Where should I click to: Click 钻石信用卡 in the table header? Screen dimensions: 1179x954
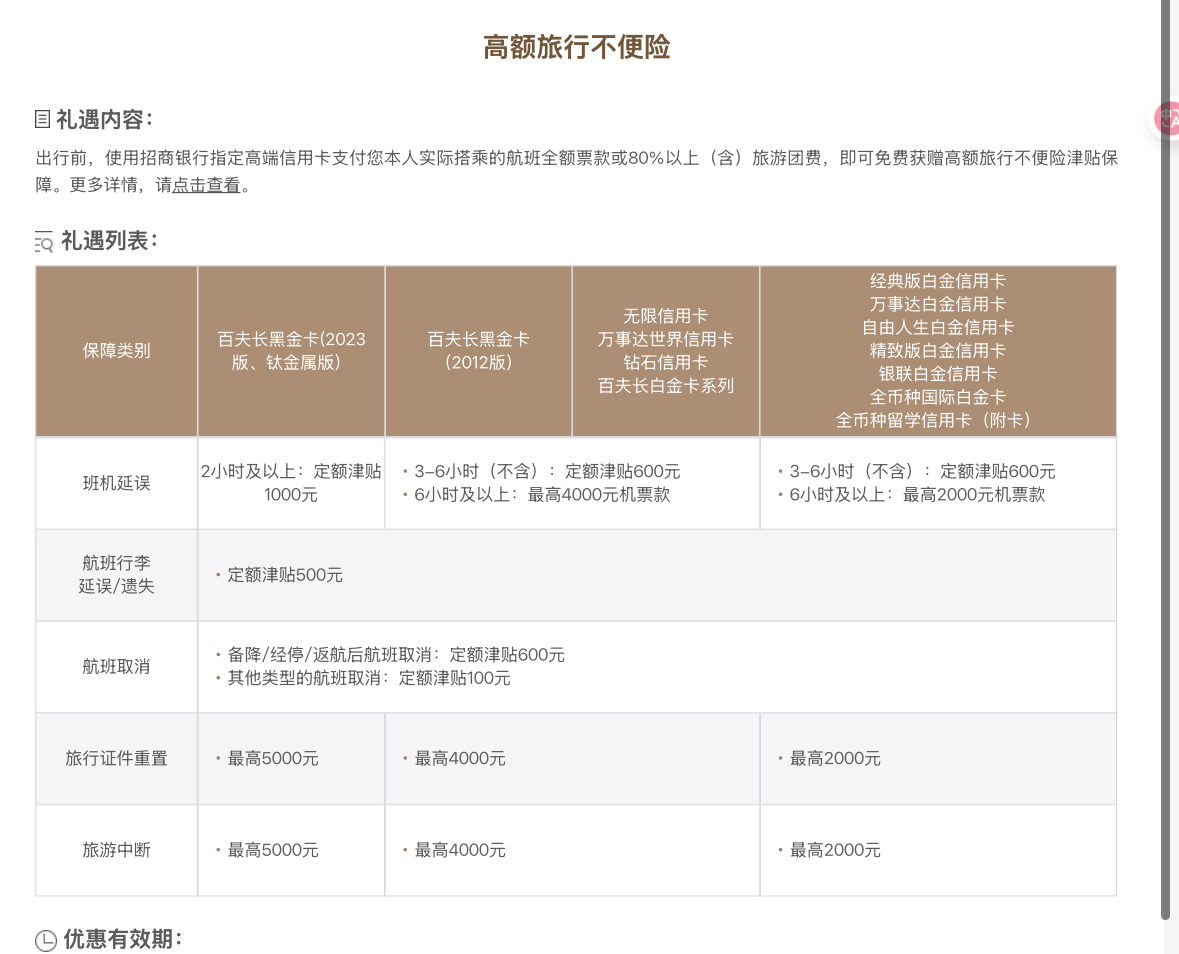click(665, 362)
